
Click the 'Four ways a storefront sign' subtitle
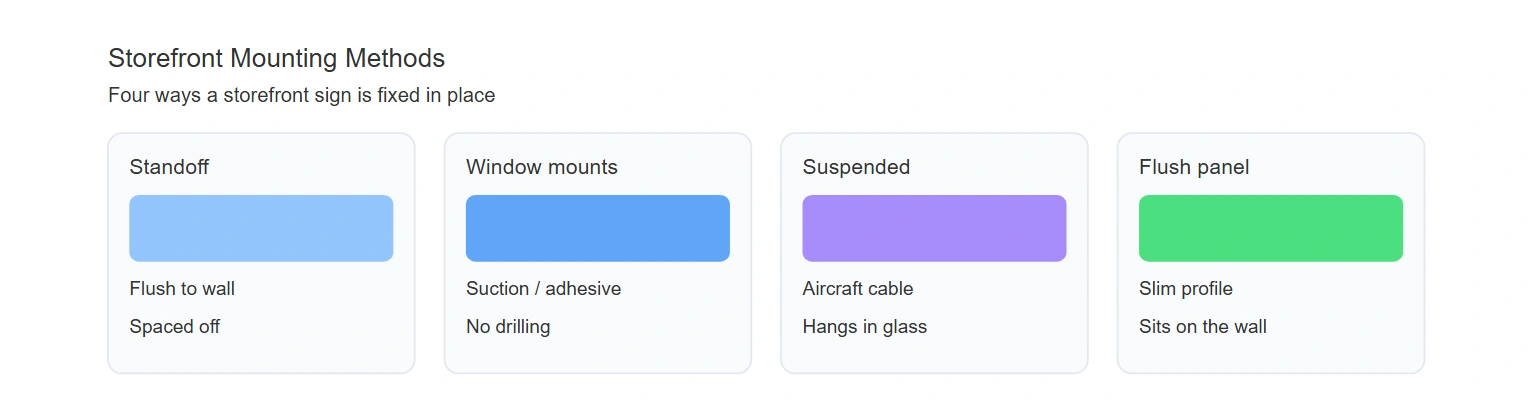coord(302,96)
